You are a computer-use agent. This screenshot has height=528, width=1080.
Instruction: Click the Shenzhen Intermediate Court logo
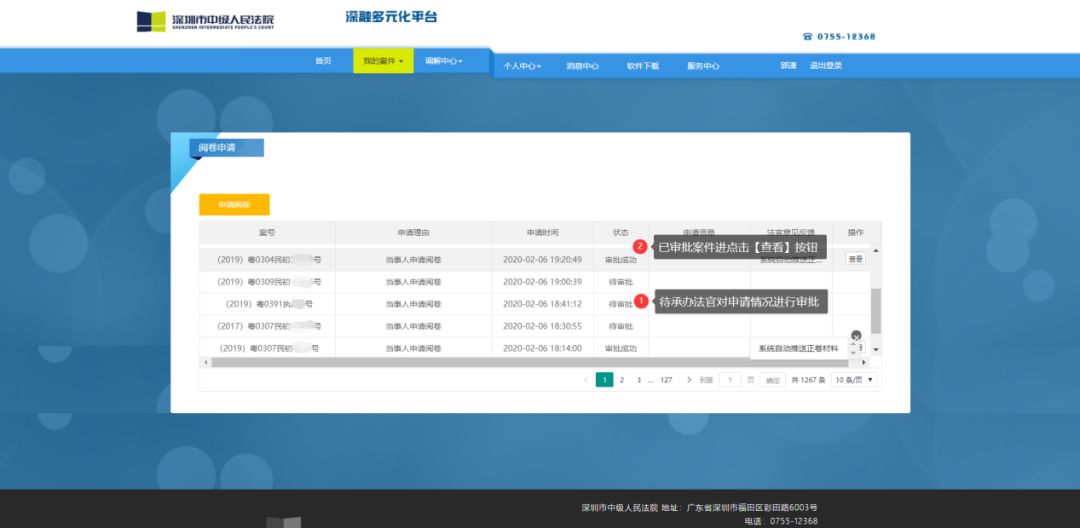point(151,22)
